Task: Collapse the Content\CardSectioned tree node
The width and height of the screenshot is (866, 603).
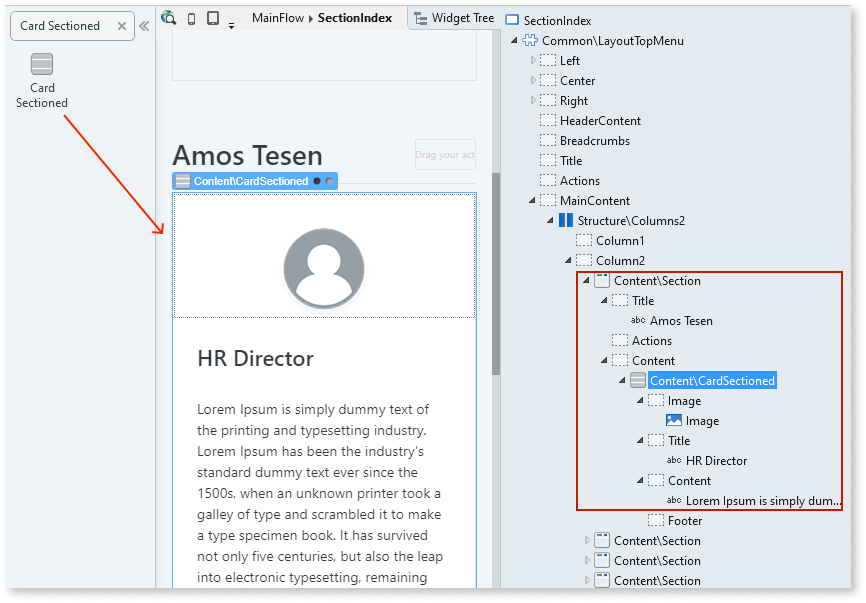Action: [x=622, y=381]
